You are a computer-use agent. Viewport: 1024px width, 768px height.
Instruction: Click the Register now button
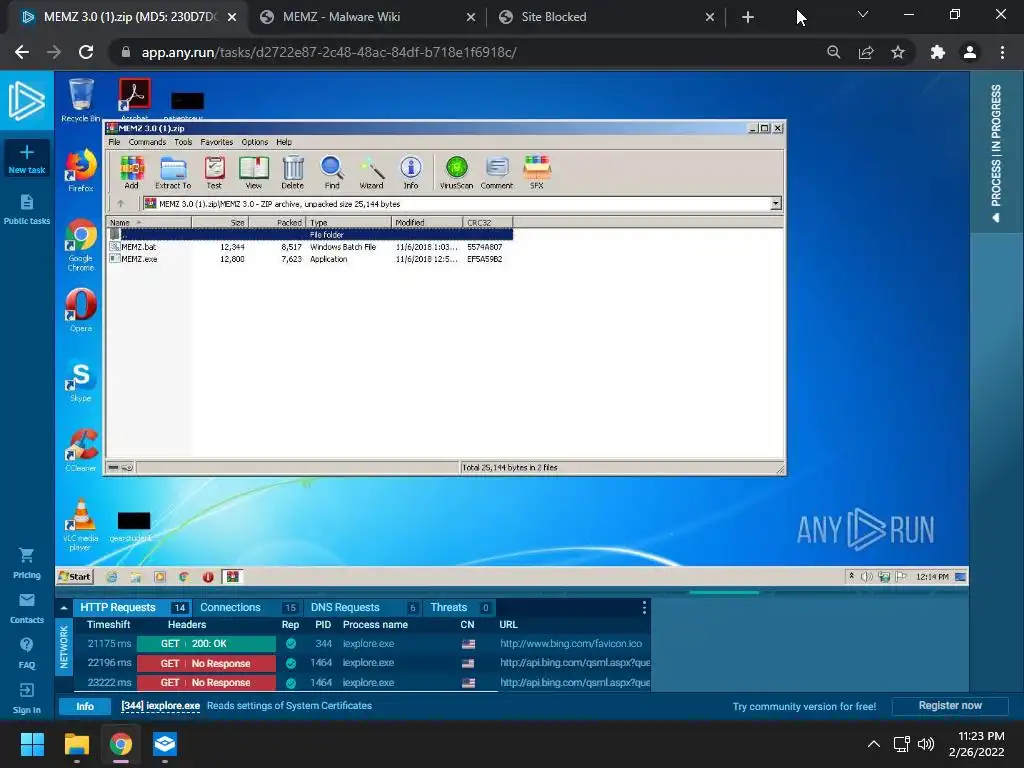950,706
